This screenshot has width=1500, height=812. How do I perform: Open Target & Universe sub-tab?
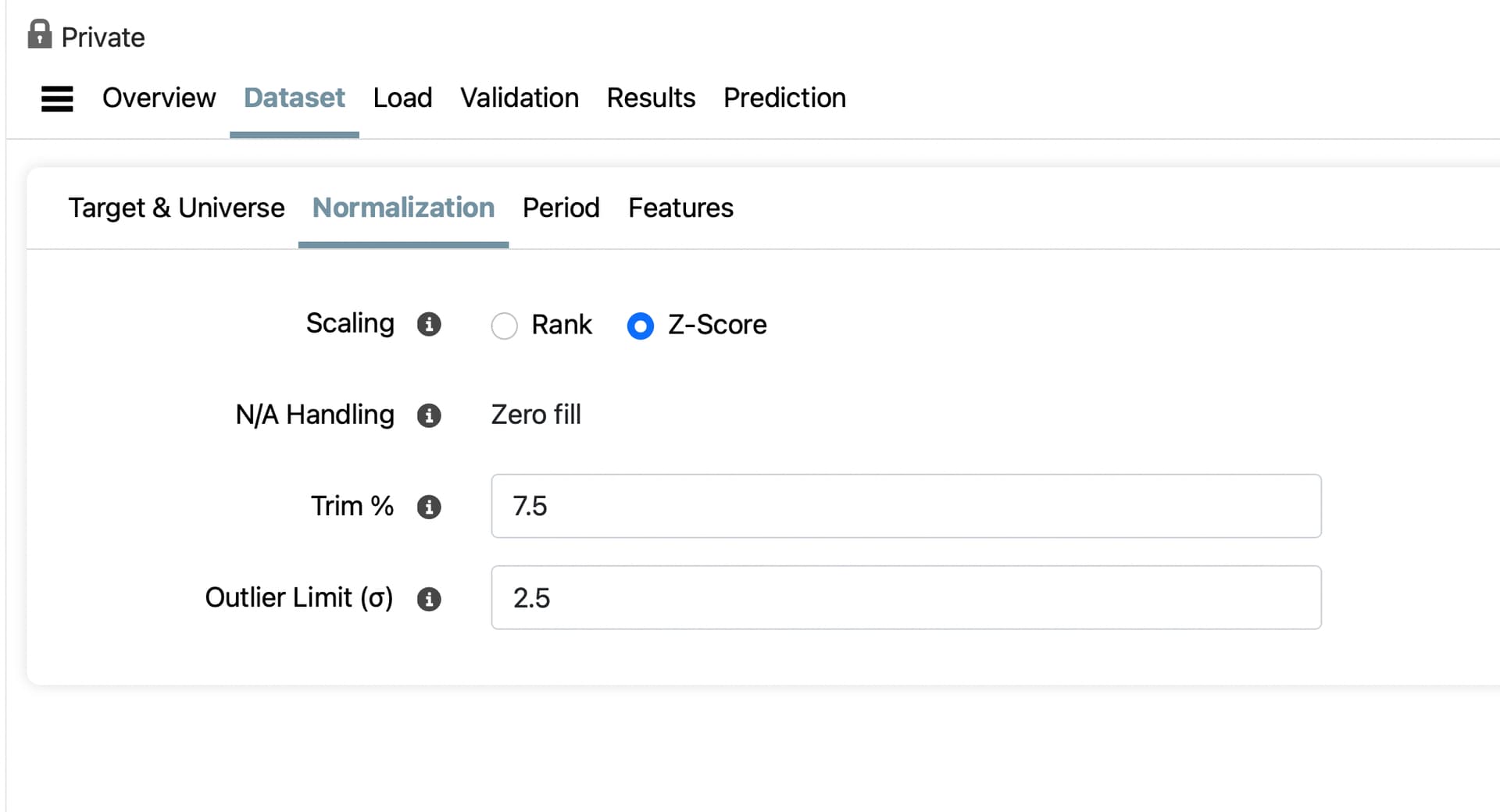(x=177, y=208)
